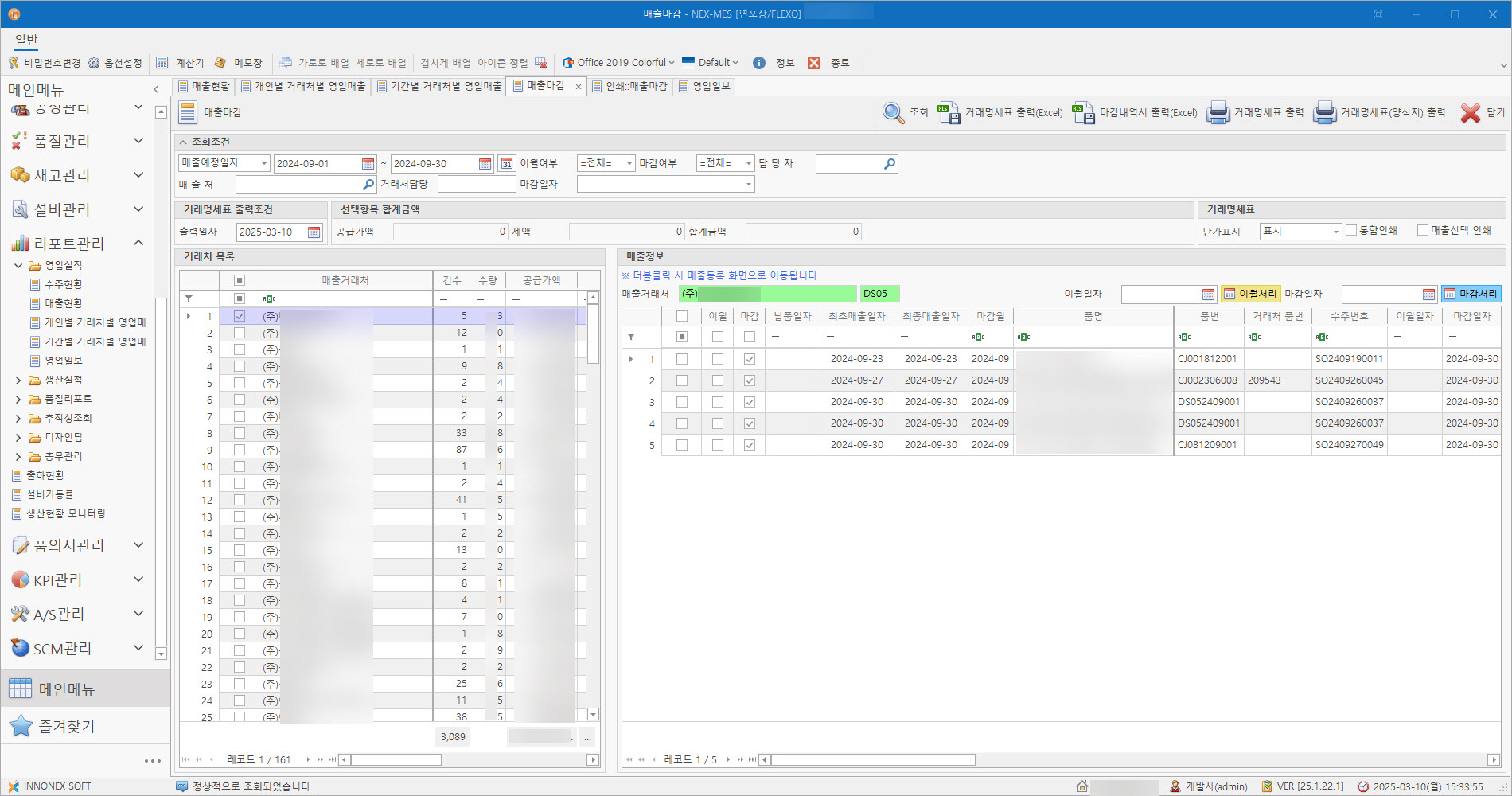Click the 조회 magnifier search icon
The image size is (1512, 796).
coord(893,113)
